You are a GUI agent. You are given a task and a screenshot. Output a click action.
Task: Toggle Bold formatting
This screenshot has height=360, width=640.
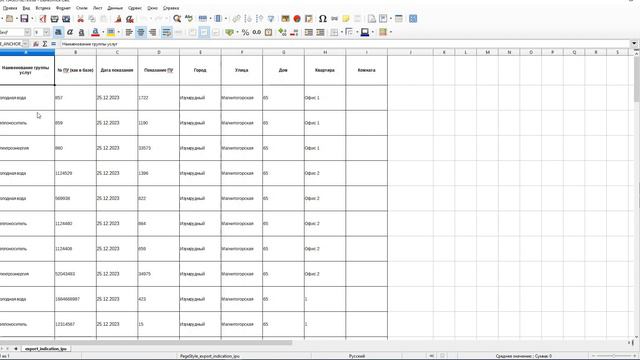tap(58, 32)
